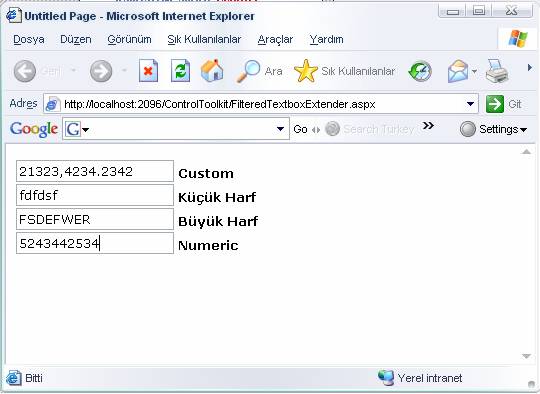Click the Forward arrow button
The image size is (540, 394).
(101, 71)
